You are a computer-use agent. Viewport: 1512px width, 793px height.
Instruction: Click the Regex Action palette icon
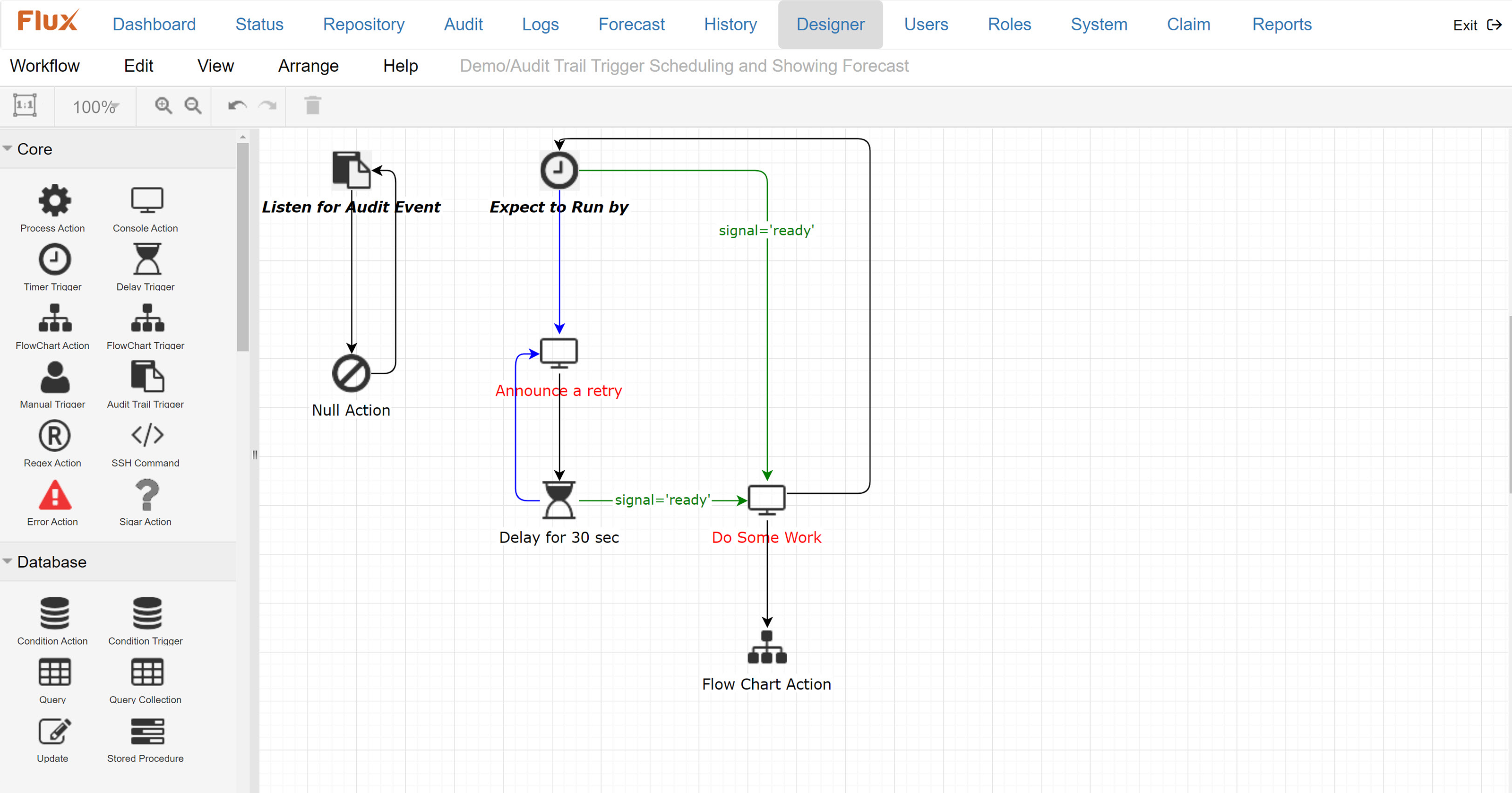tap(55, 436)
